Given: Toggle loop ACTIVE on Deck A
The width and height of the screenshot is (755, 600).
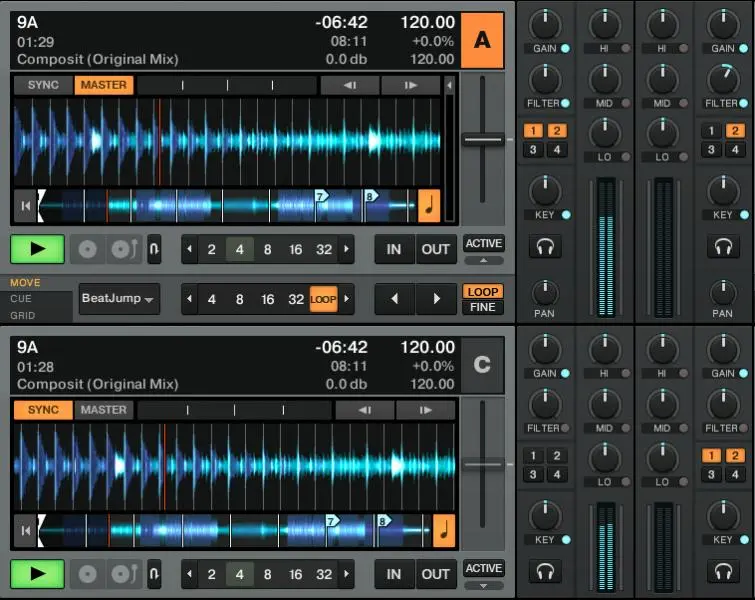Looking at the screenshot, I should (x=483, y=243).
